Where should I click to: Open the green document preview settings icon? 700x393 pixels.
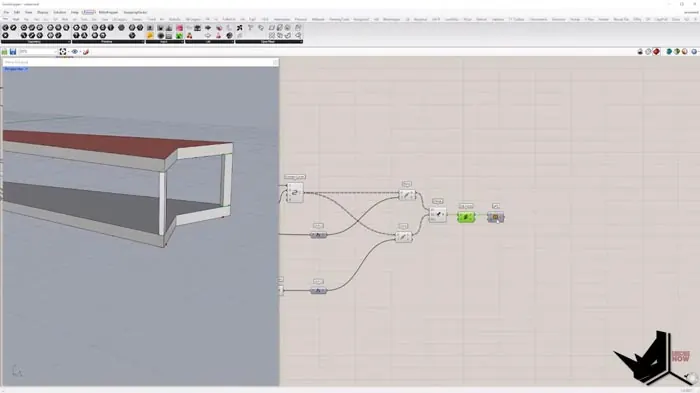click(677, 52)
